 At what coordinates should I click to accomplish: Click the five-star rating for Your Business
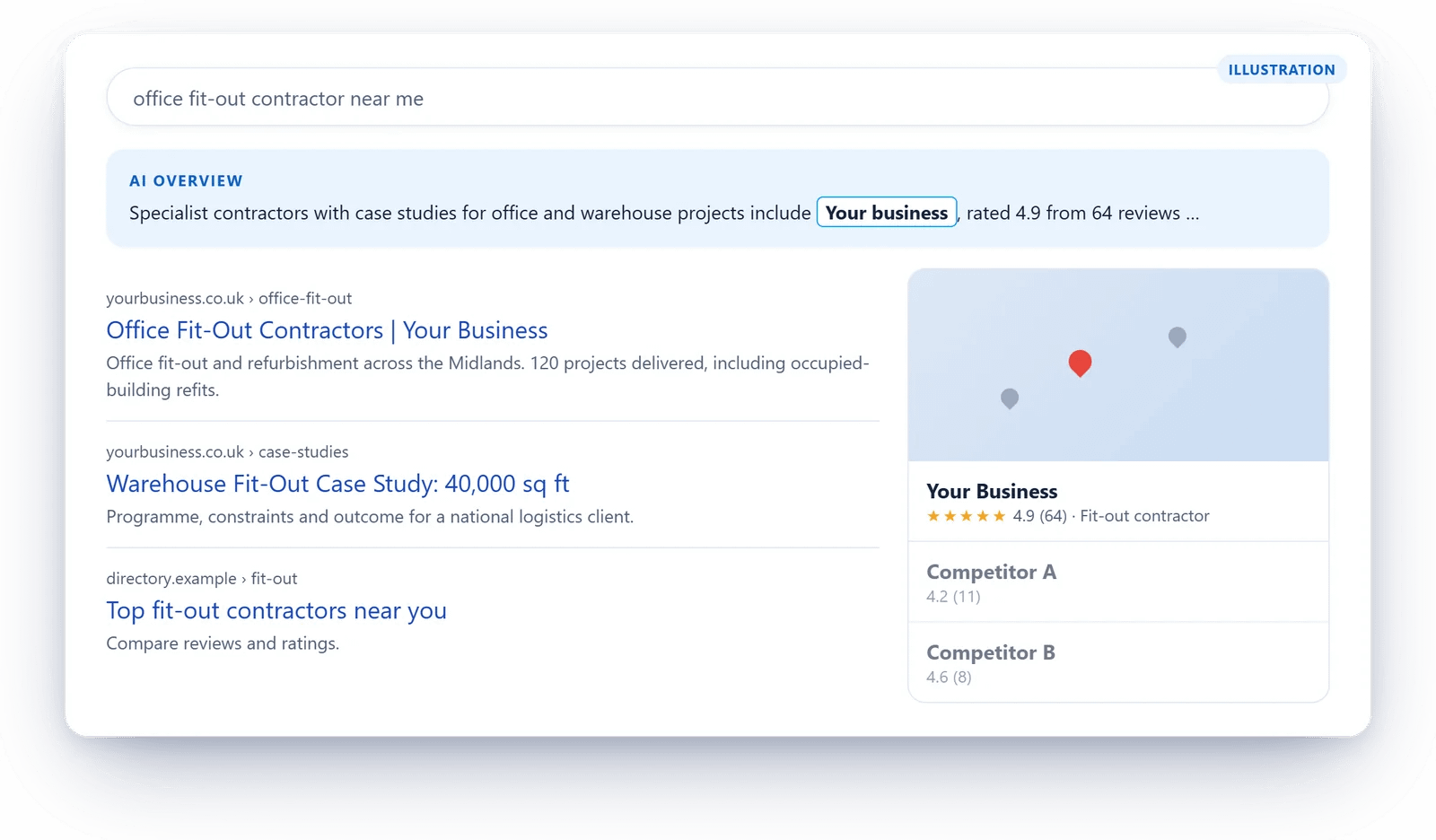(966, 516)
